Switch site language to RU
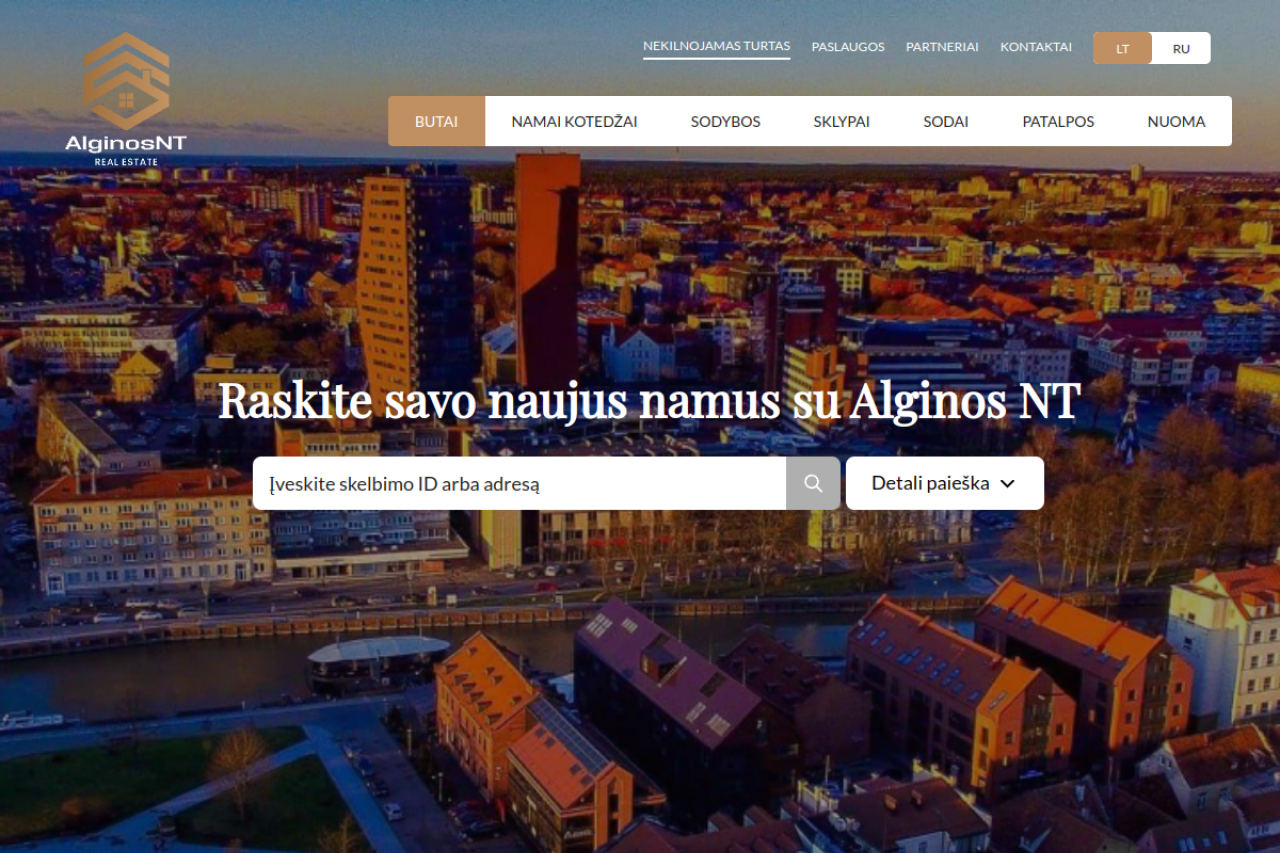1280x853 pixels. (1181, 48)
